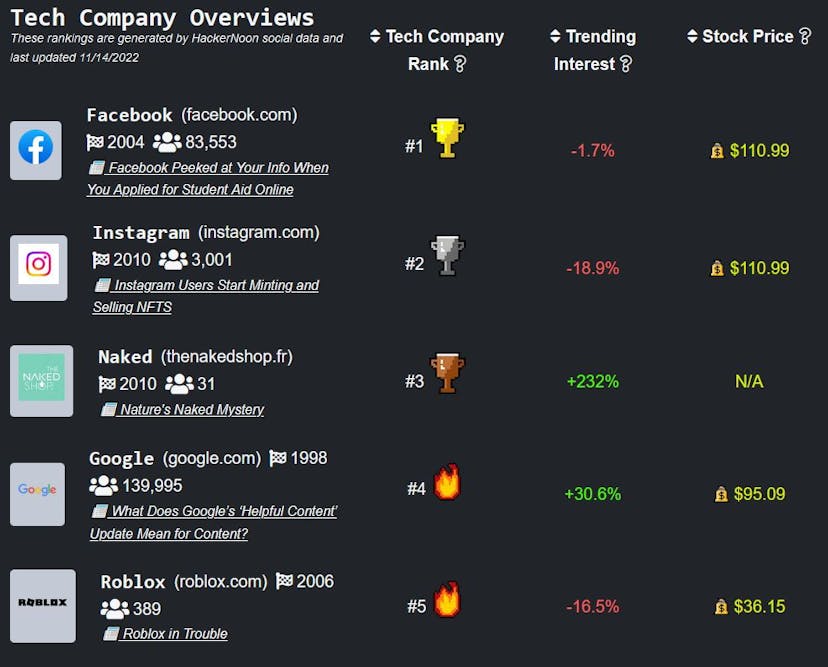Click the Stock Price help question mark
The width and height of the screenshot is (828, 667).
coord(804,37)
